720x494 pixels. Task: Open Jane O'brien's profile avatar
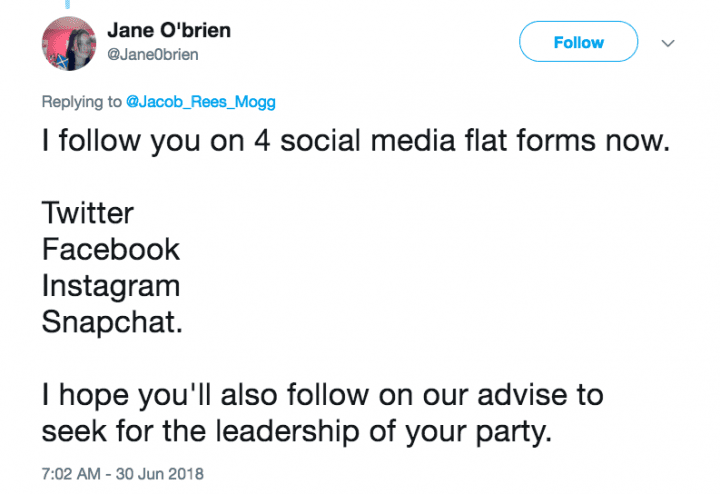coord(69,44)
